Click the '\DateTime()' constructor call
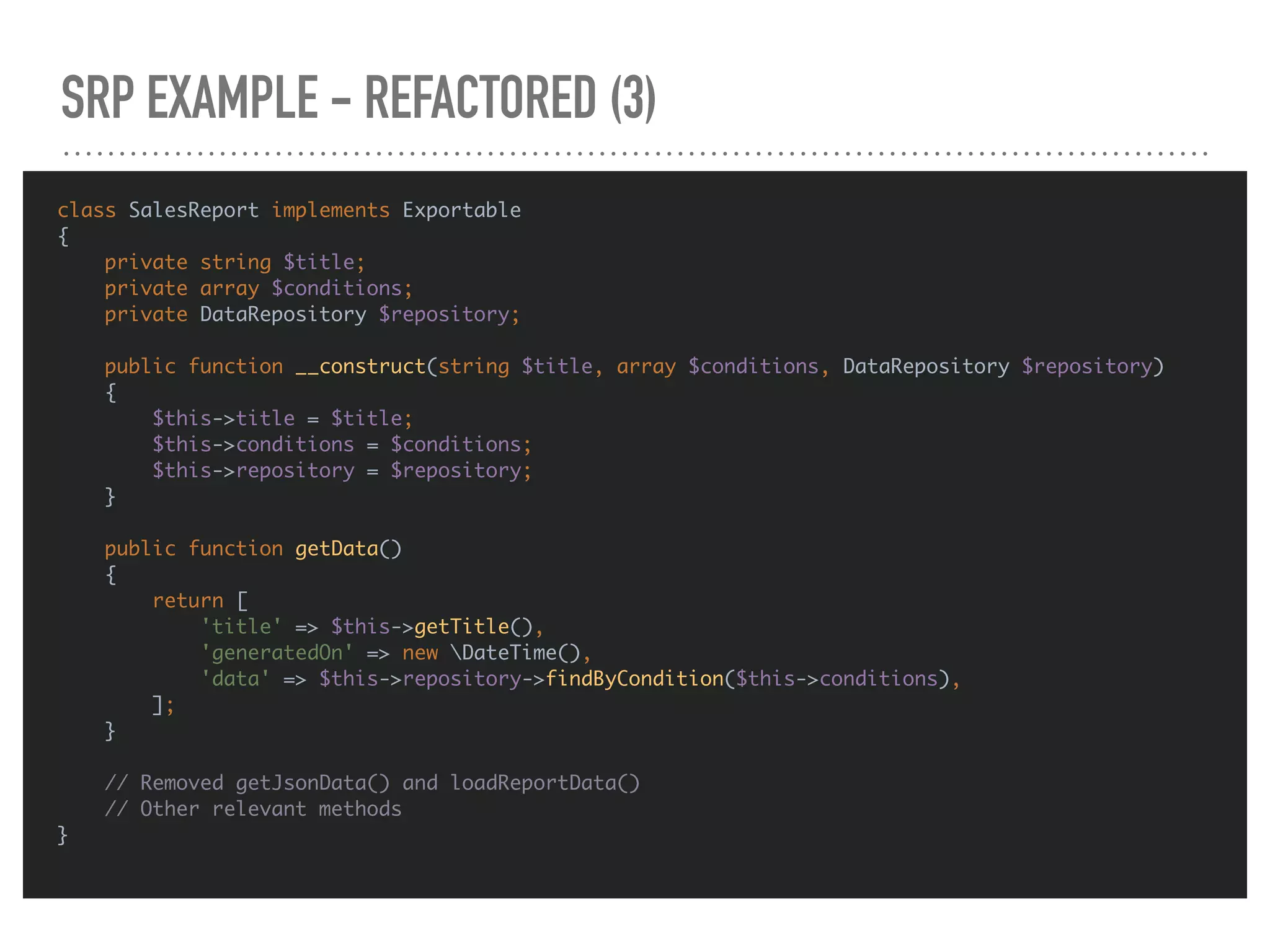 click(516, 653)
